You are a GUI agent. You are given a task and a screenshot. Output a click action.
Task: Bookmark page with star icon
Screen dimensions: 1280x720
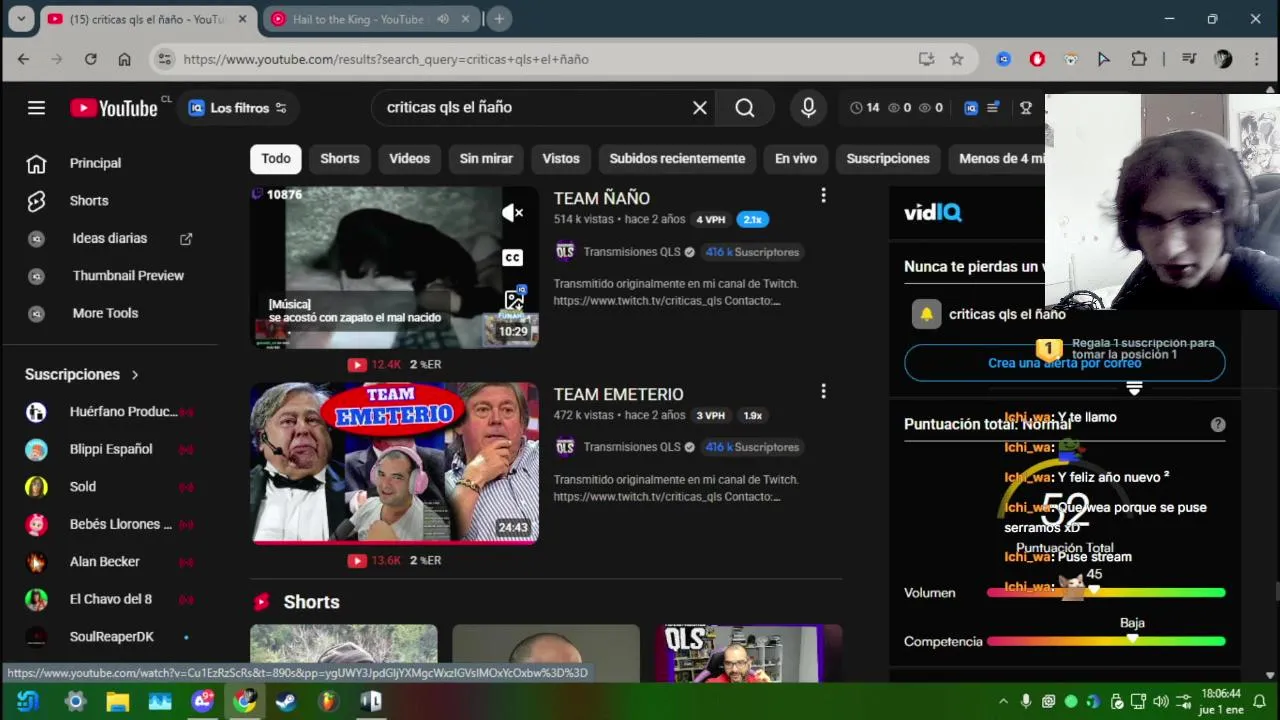pos(956,59)
